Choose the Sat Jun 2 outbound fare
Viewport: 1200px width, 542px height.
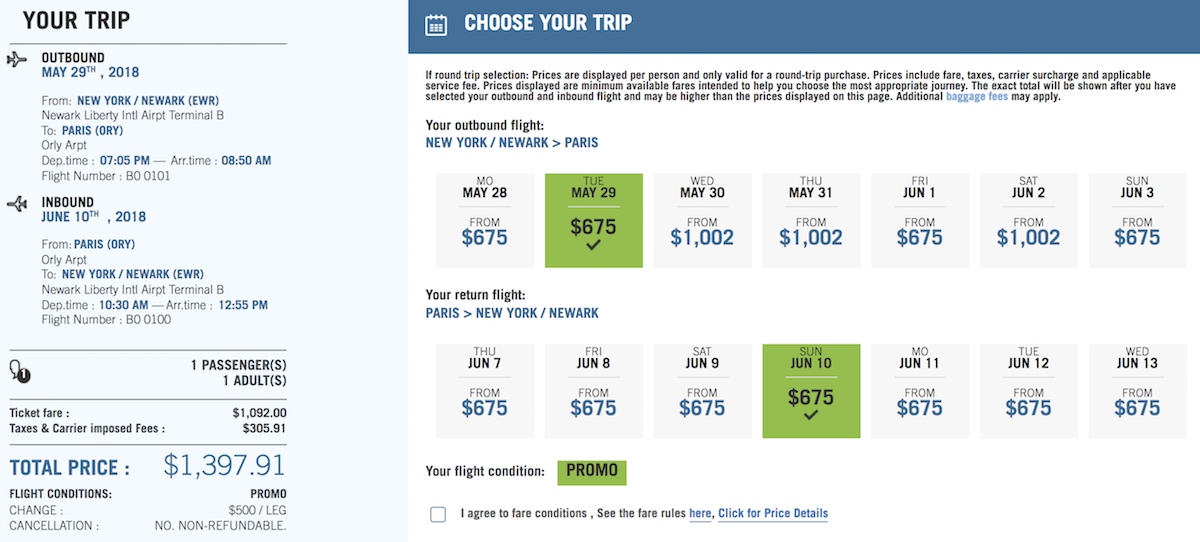coord(1029,221)
